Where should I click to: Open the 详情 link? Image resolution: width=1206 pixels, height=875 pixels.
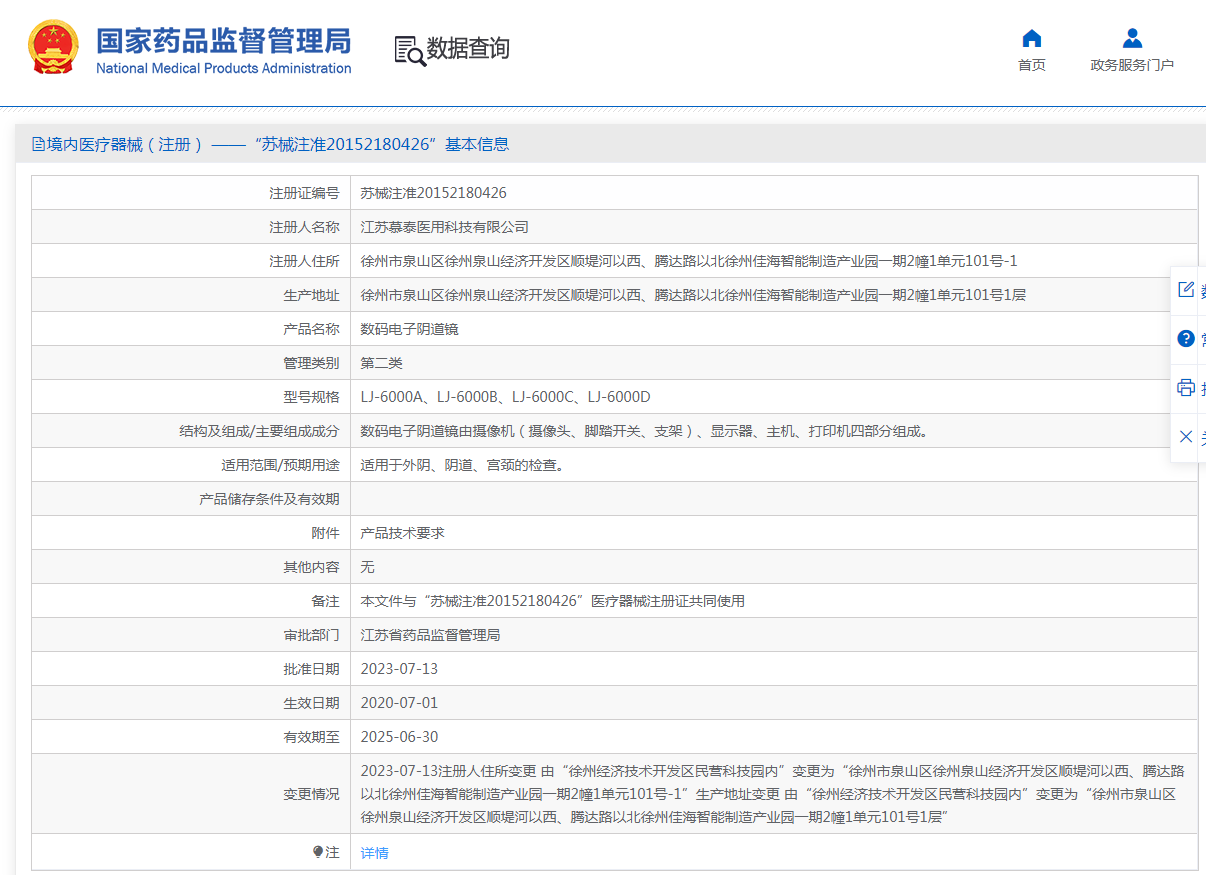(374, 853)
